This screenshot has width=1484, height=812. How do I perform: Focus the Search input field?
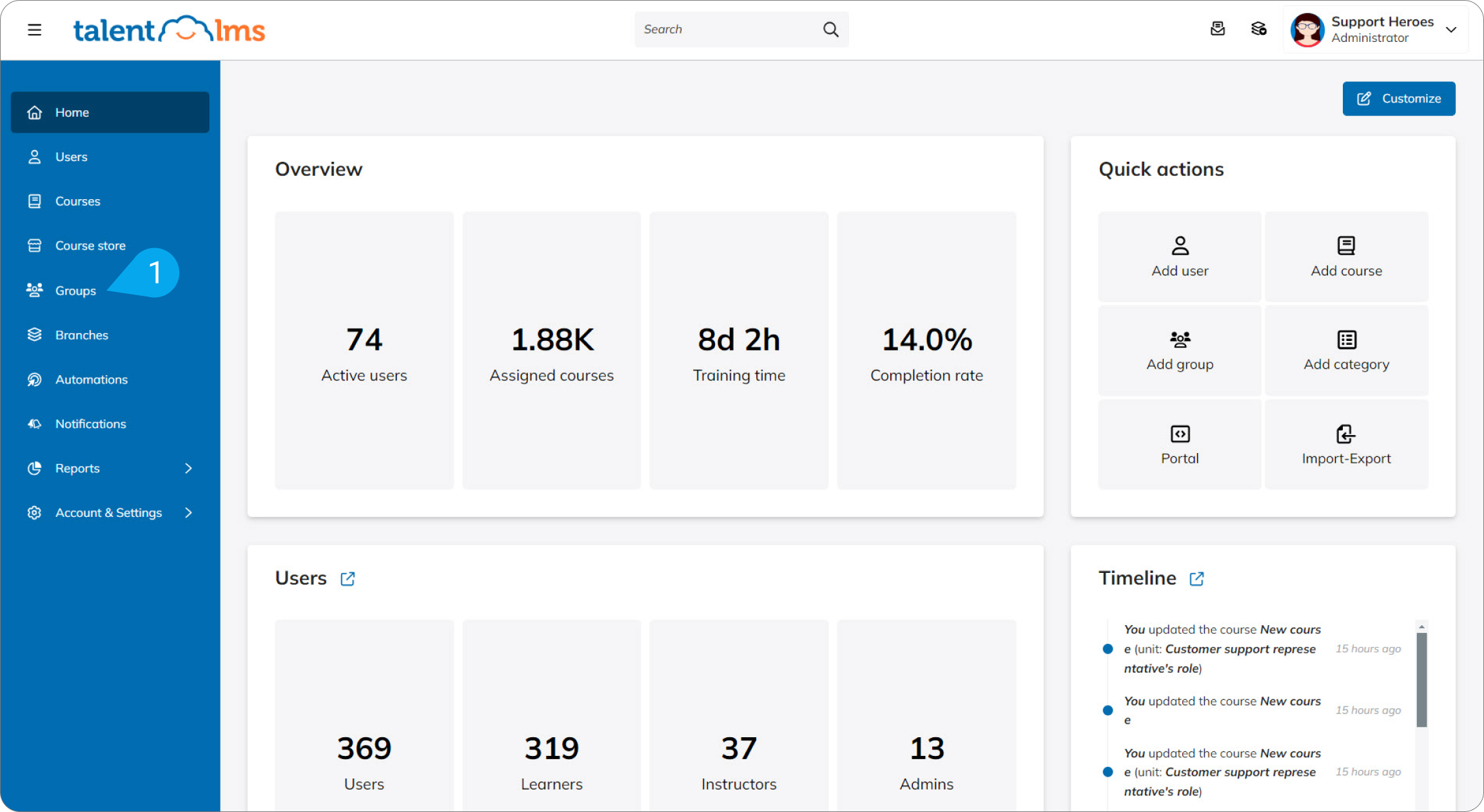coord(725,30)
